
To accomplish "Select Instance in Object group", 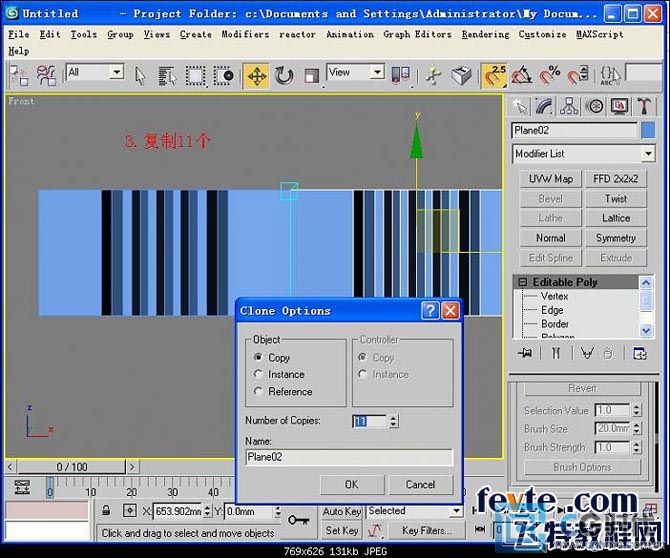I will 279,374.
